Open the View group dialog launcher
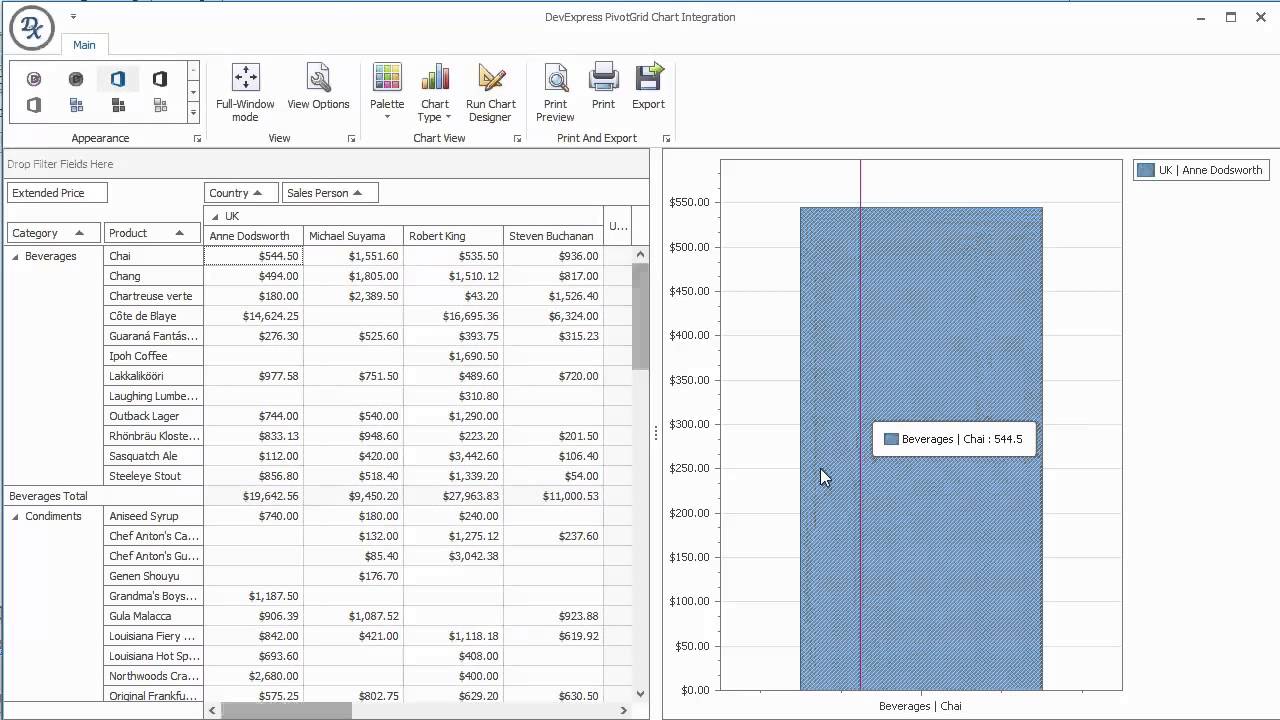 (x=351, y=139)
